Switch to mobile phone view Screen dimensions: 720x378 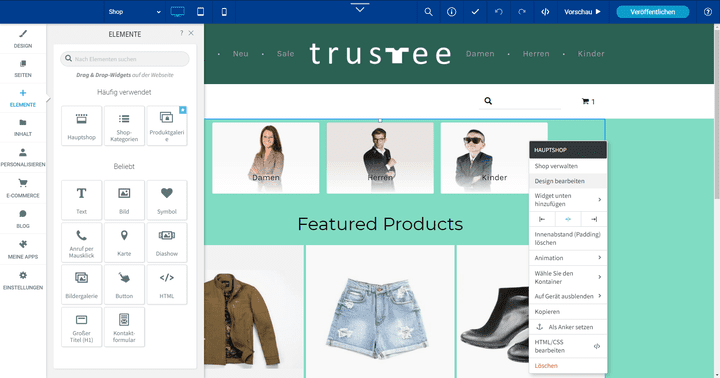point(224,12)
